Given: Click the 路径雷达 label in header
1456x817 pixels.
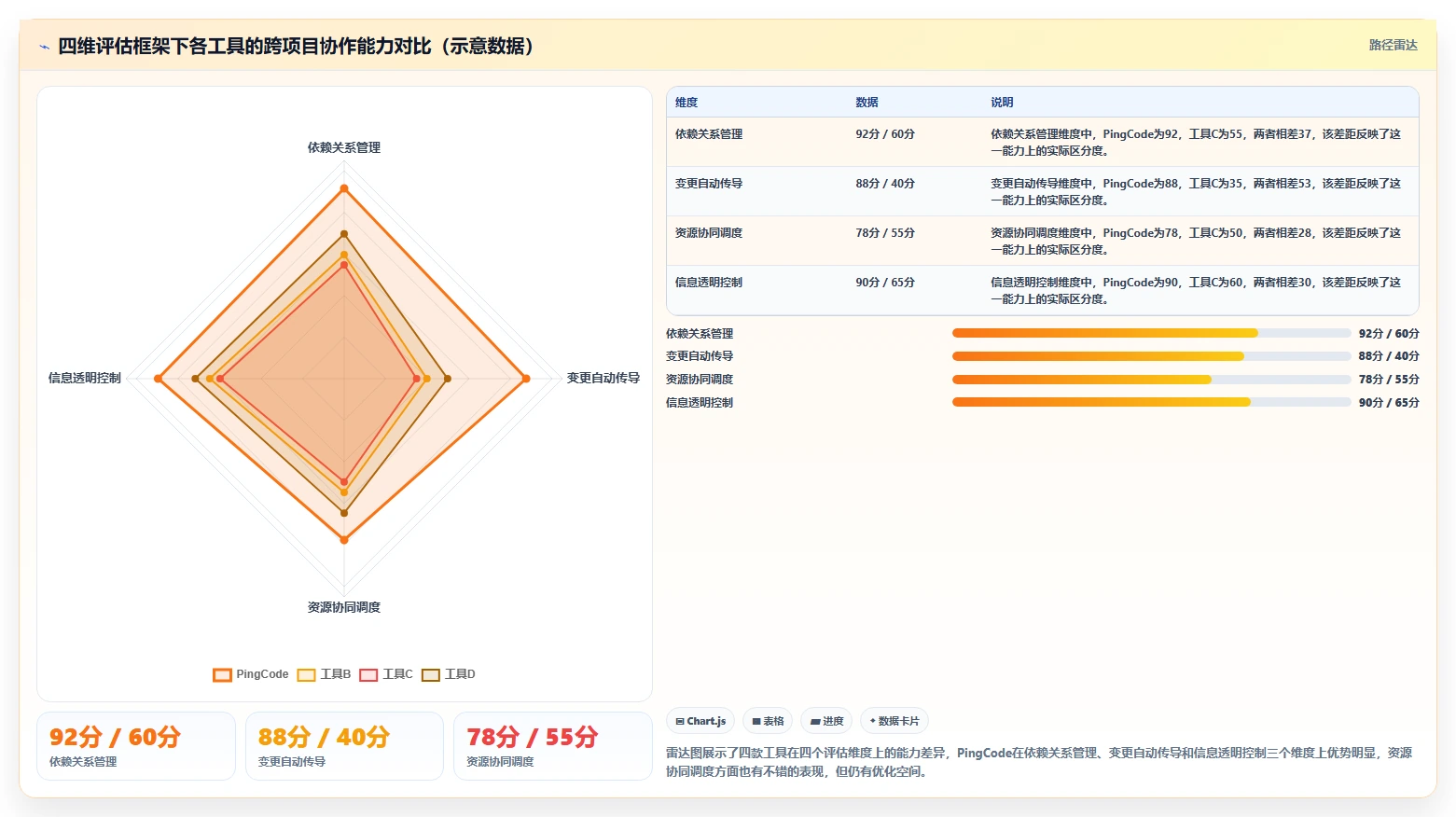Looking at the screenshot, I should tap(1393, 45).
